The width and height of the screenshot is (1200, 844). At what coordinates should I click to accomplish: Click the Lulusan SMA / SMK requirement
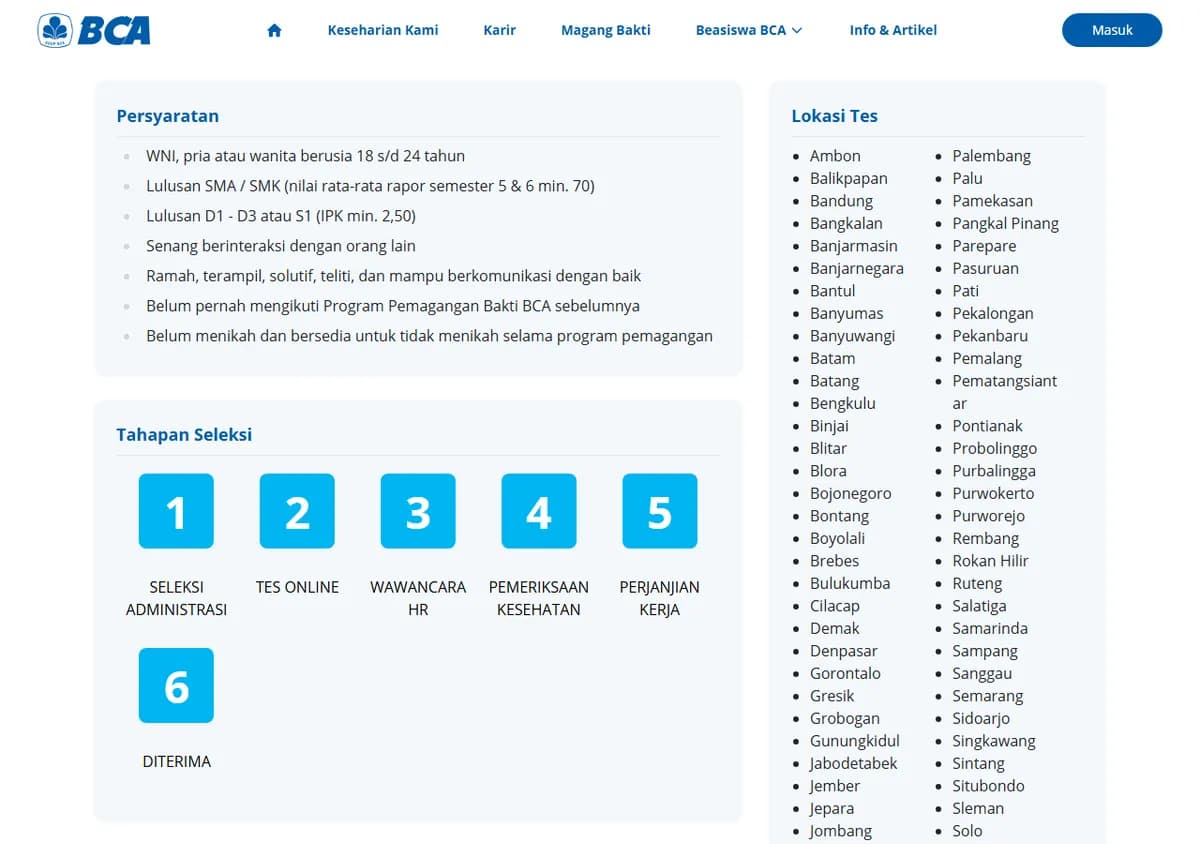pyautogui.click(x=371, y=186)
